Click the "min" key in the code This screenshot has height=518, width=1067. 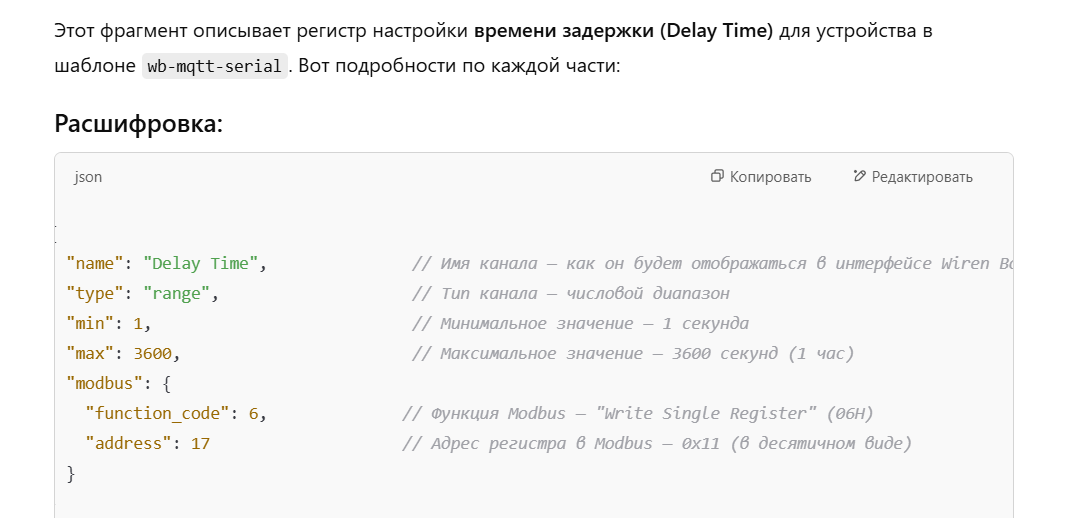[91, 323]
